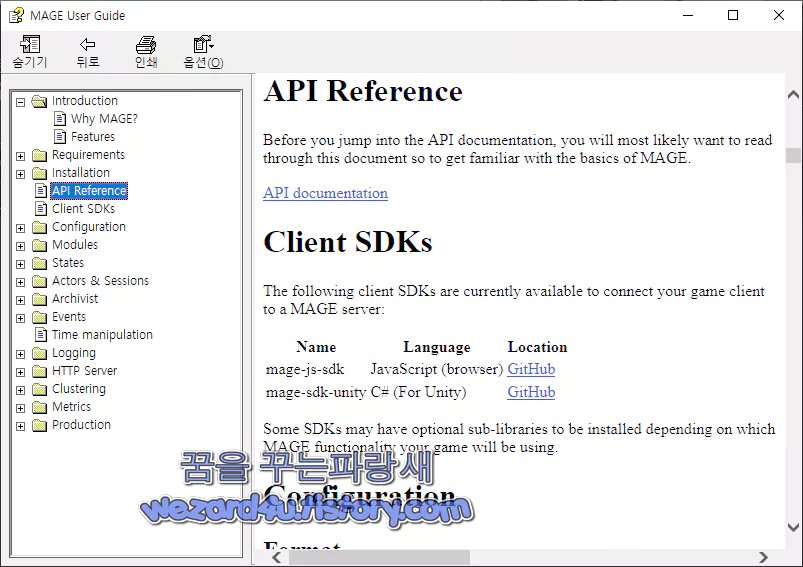
Task: Click the MAGE User Guide title bar icon
Action: tap(16, 15)
